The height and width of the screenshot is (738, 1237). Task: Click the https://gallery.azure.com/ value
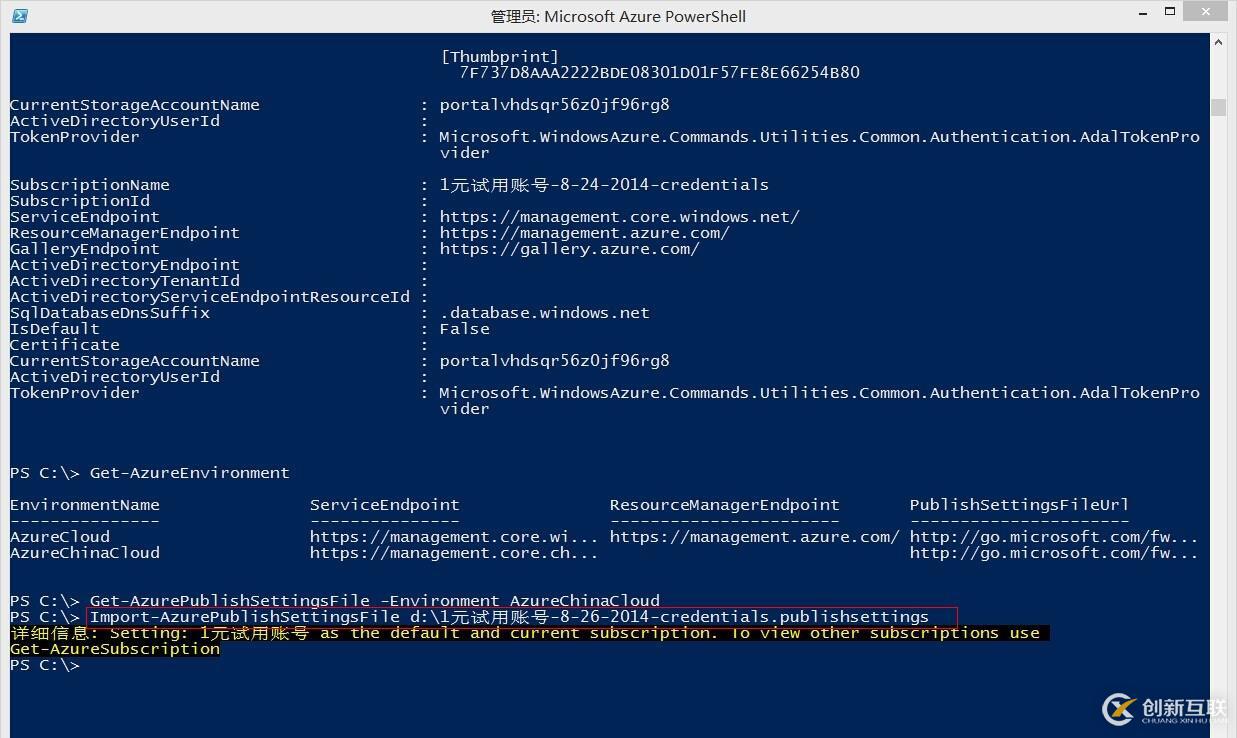[569, 249]
